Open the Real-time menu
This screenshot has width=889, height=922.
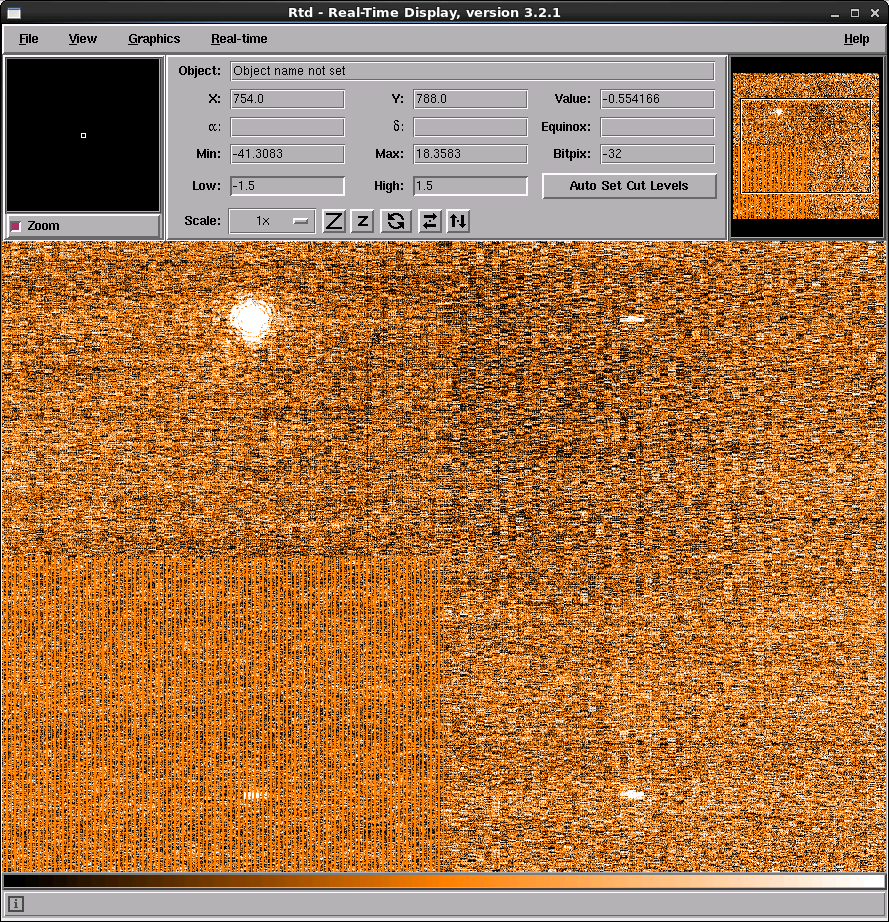coord(239,39)
